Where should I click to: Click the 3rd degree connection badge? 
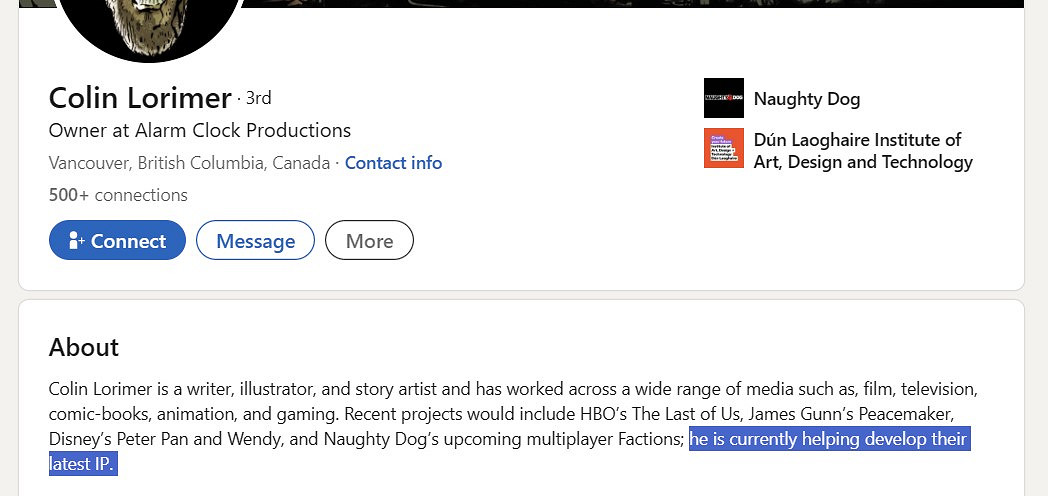(x=259, y=98)
